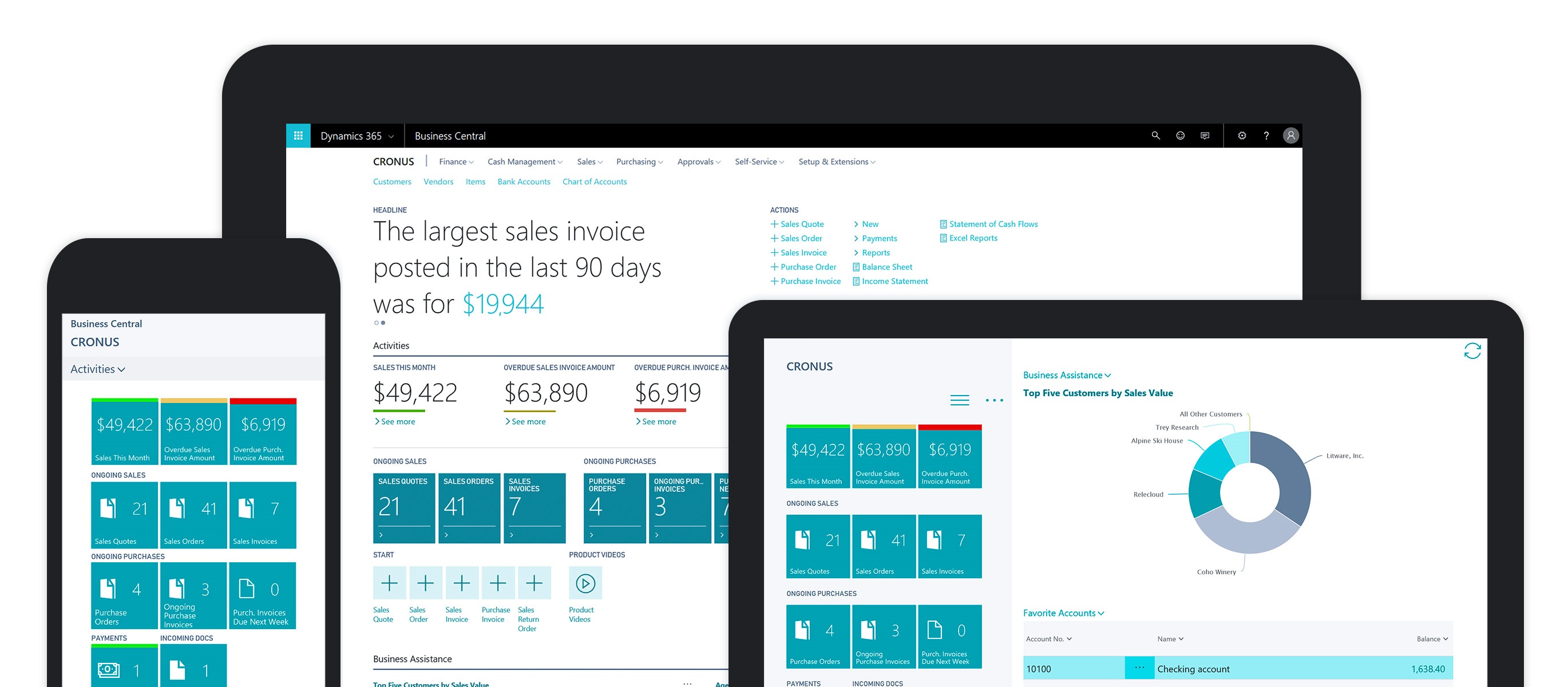Play the Product Videos icon
The height and width of the screenshot is (687, 1568).
click(585, 583)
